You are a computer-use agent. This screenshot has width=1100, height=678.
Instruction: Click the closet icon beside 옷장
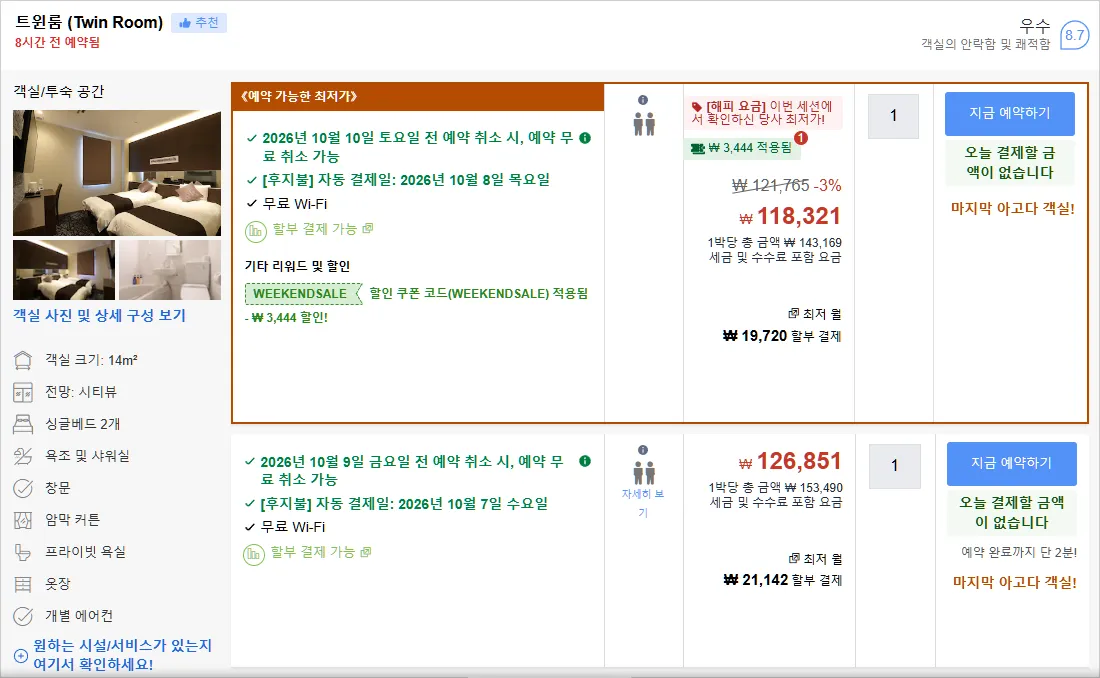23,584
